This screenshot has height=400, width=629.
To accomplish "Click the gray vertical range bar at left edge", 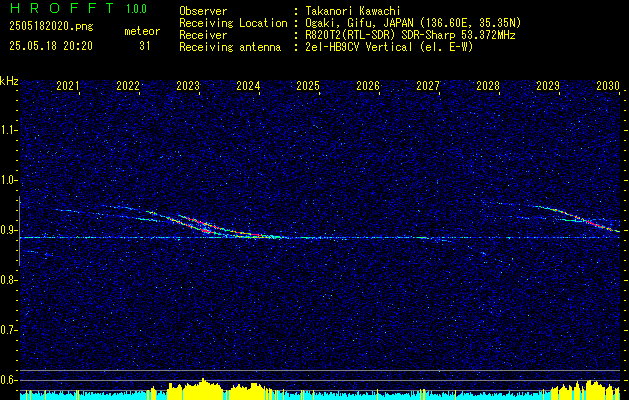I will pyautogui.click(x=19, y=231).
